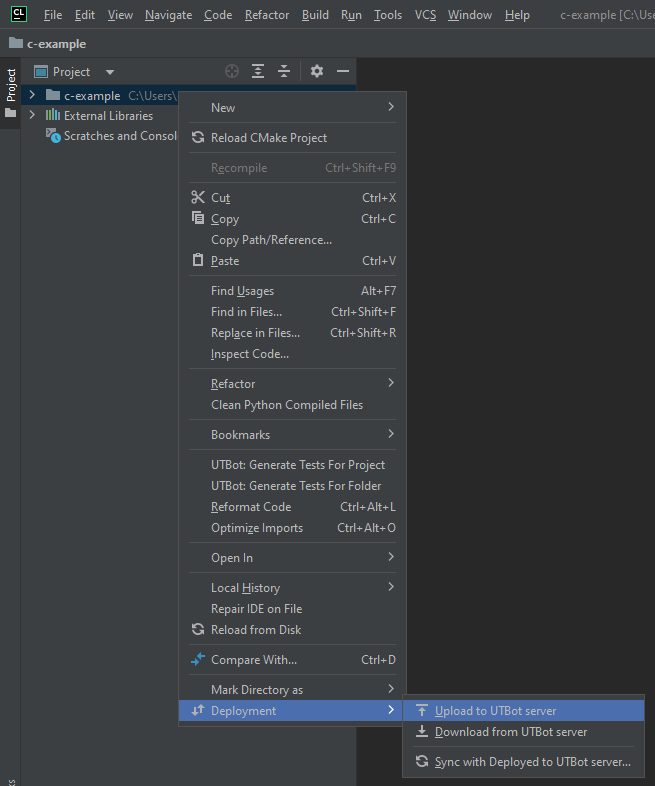The width and height of the screenshot is (655, 786).
Task: Click the CLion logo icon in title bar
Action: click(x=19, y=14)
